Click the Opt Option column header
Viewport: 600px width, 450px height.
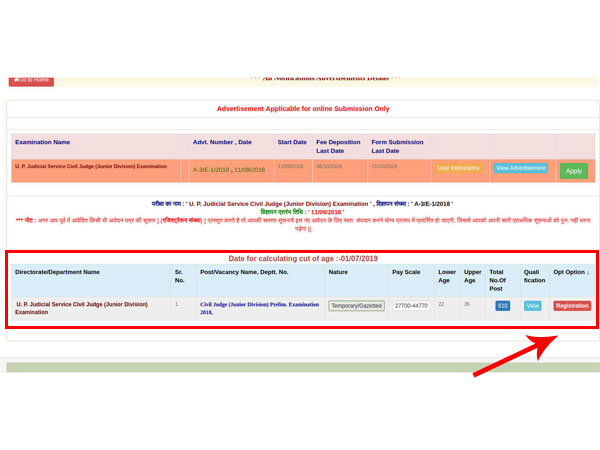571,272
